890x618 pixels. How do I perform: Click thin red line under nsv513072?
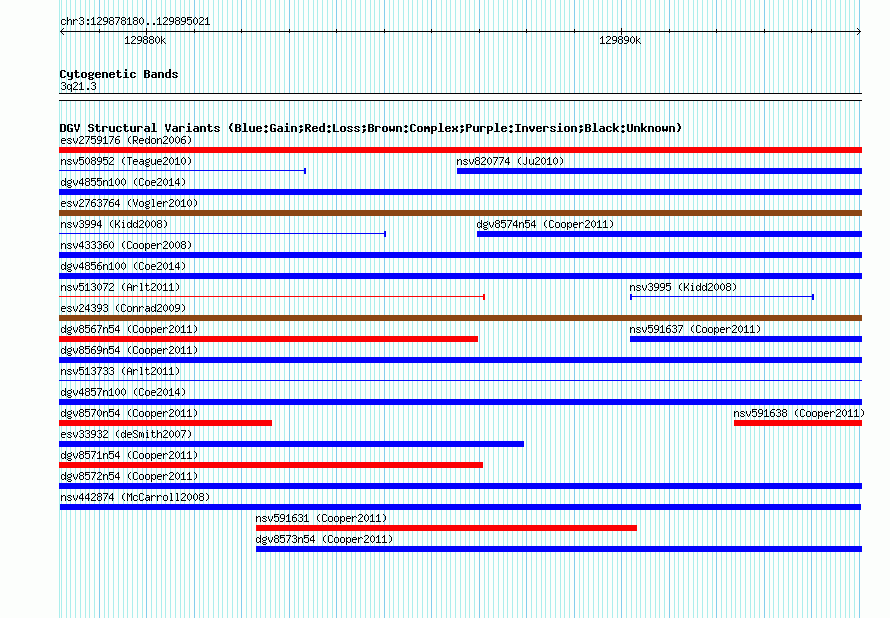click(x=271, y=297)
